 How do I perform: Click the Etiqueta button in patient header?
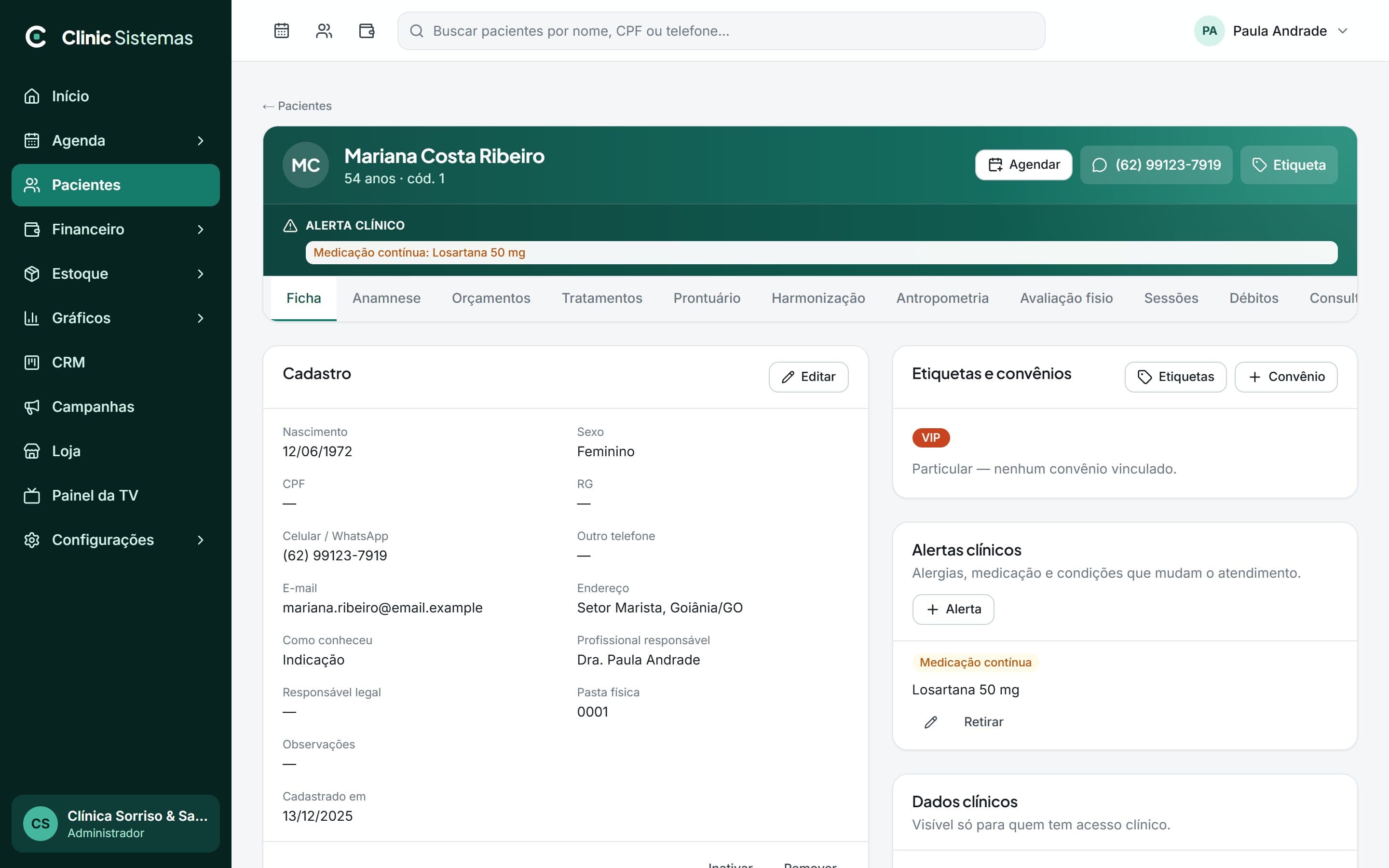point(1289,165)
